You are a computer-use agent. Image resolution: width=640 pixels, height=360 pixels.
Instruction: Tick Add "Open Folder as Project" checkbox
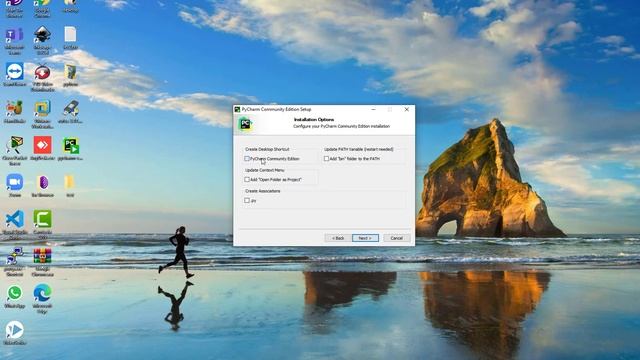pos(247,179)
